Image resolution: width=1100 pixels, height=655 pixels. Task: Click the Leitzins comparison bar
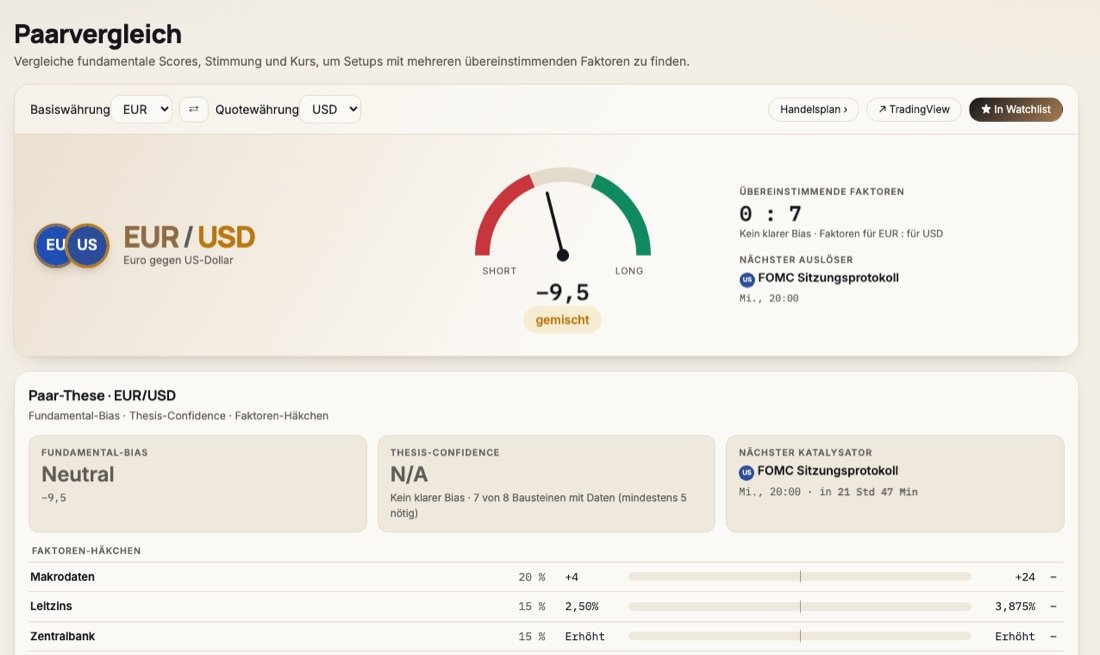click(x=800, y=606)
